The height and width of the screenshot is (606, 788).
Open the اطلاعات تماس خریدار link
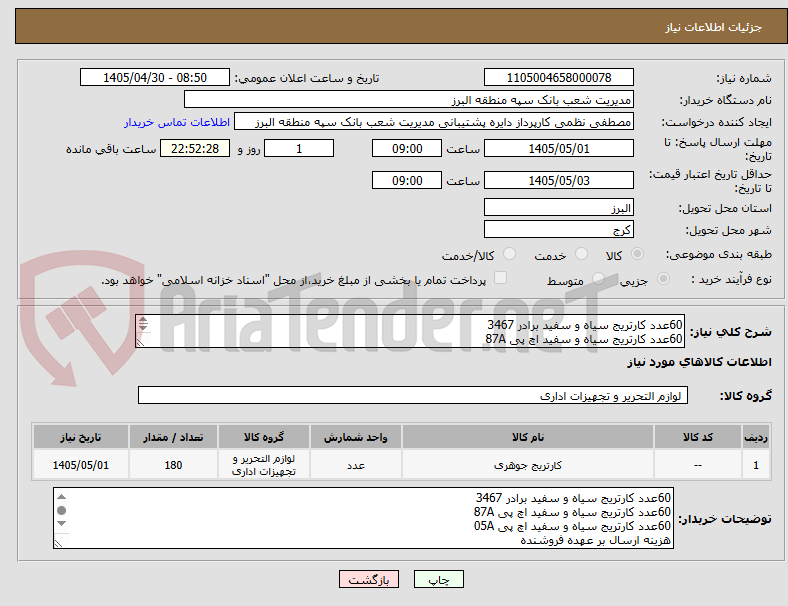(x=177, y=122)
